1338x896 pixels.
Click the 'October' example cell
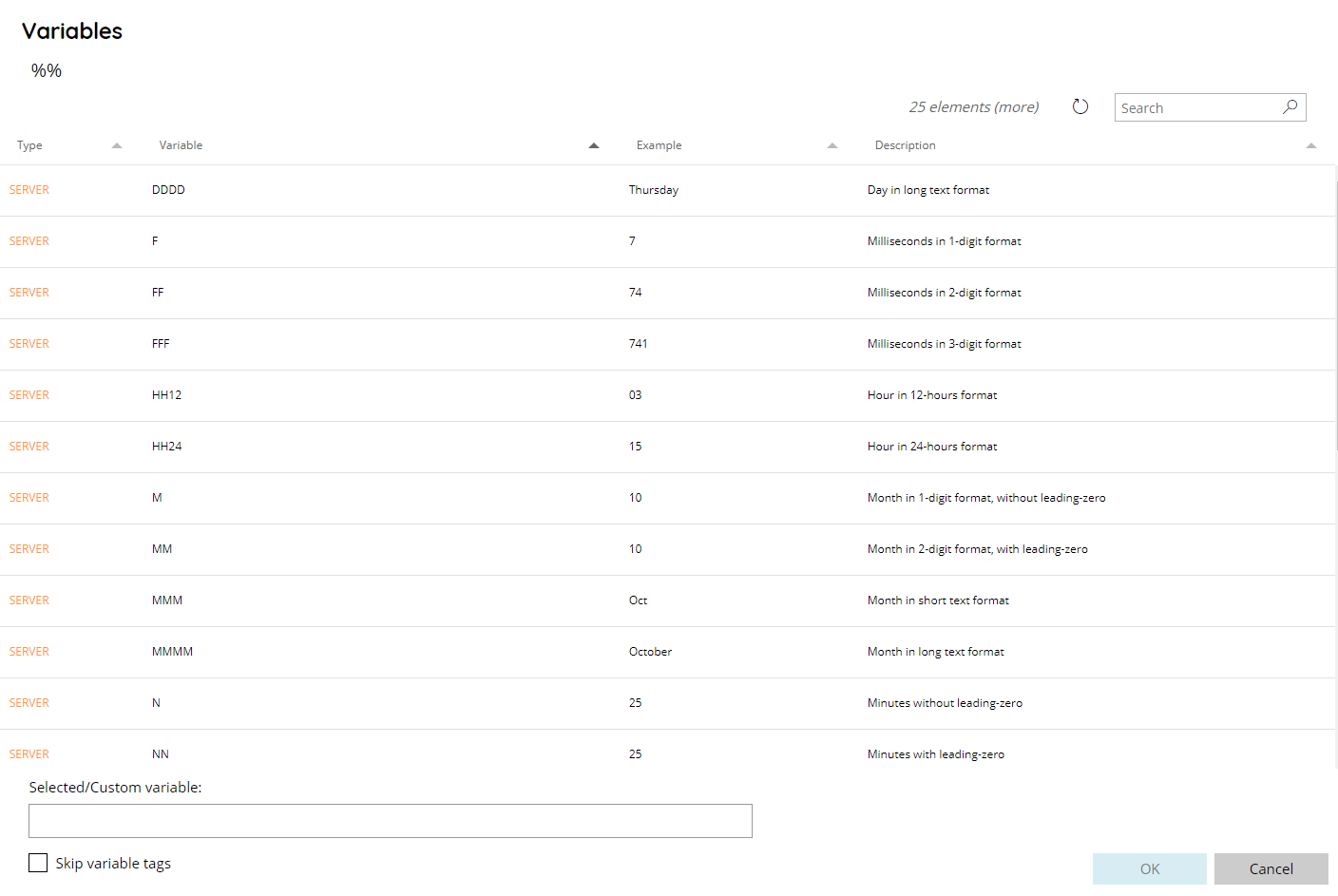[650, 652]
